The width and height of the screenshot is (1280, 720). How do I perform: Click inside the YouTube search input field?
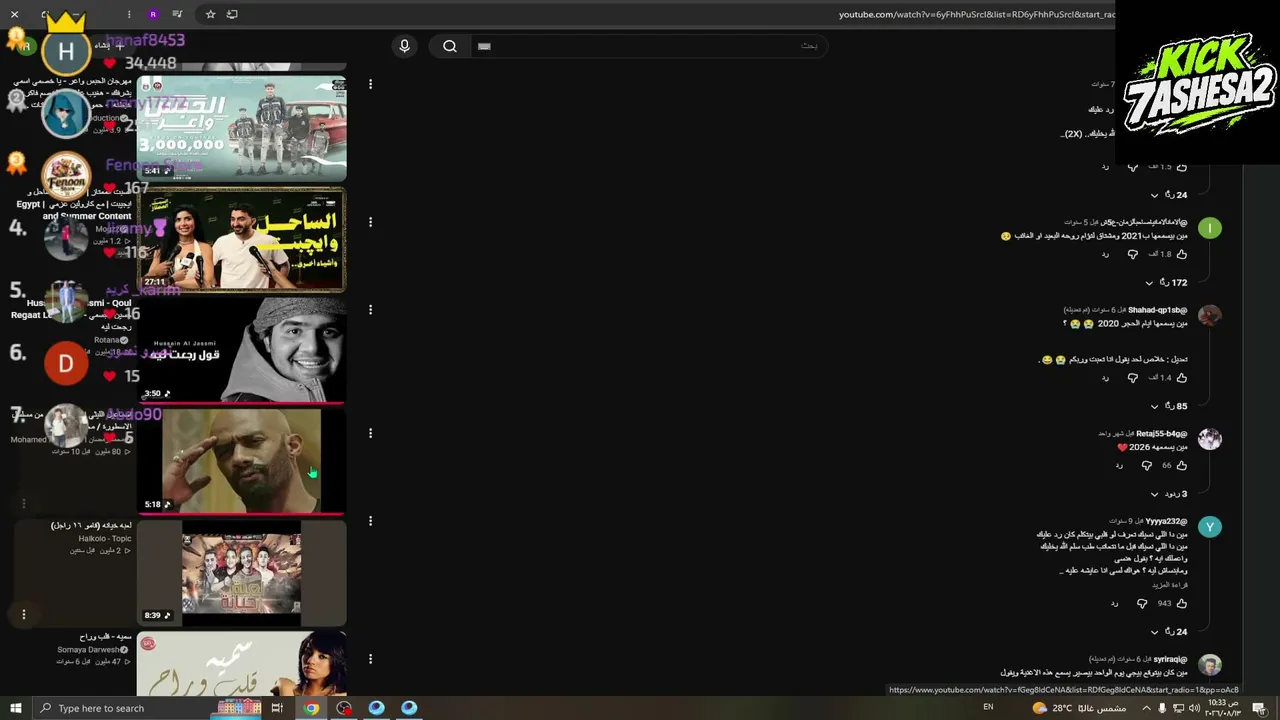click(x=648, y=46)
